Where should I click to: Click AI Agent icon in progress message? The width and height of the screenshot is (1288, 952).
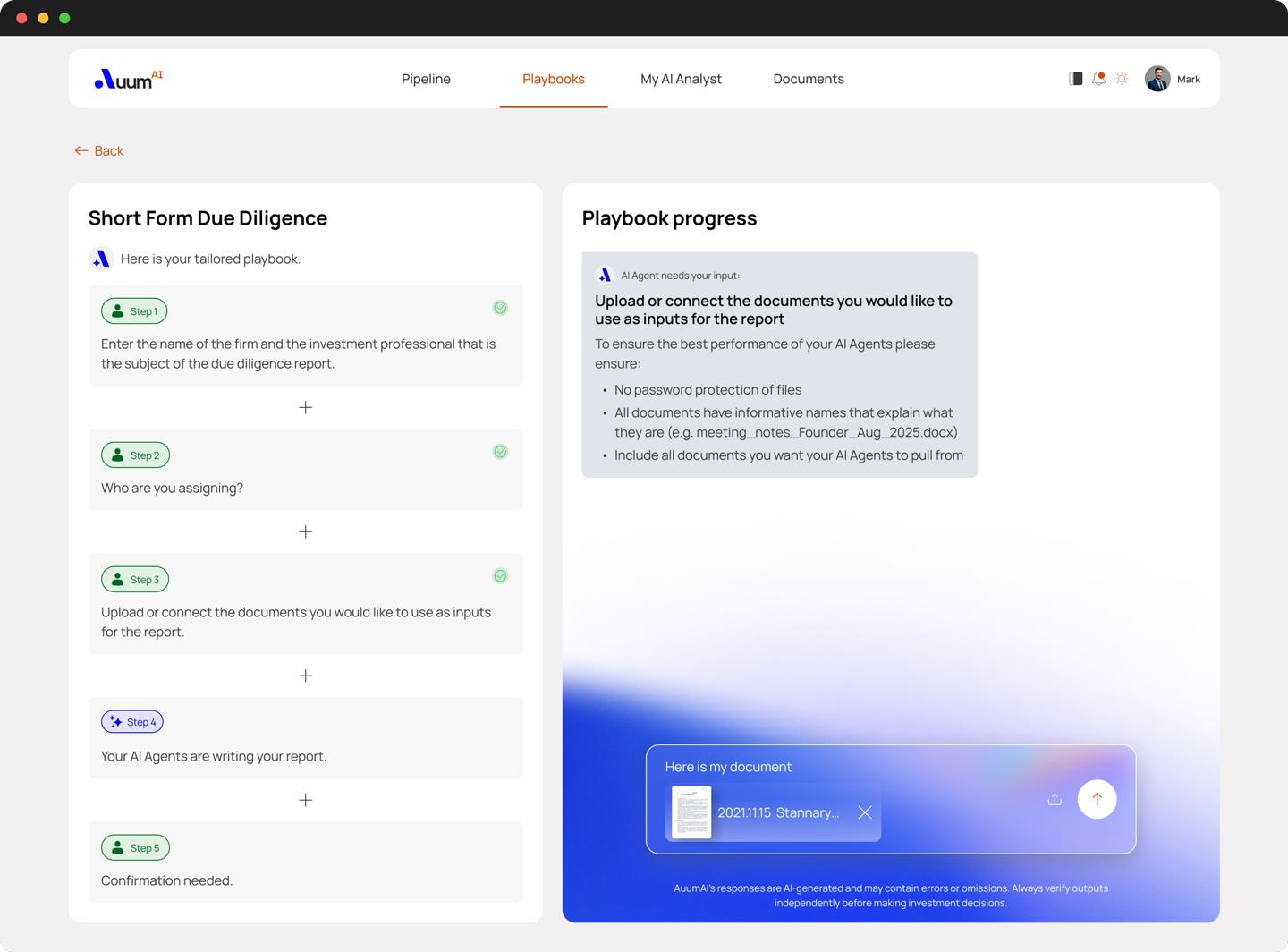tap(605, 276)
